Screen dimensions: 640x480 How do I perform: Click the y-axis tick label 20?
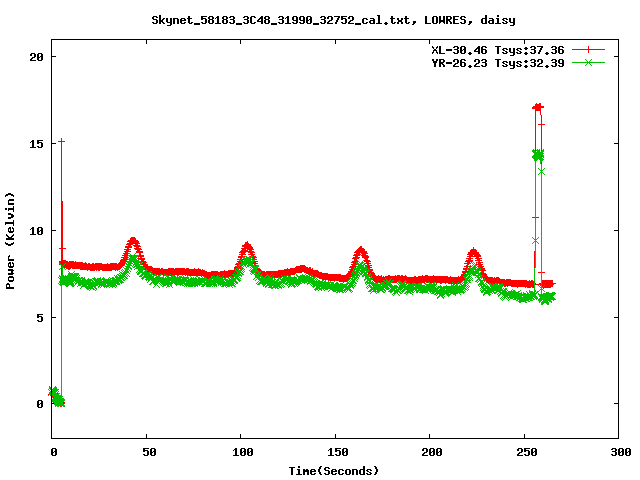36,57
